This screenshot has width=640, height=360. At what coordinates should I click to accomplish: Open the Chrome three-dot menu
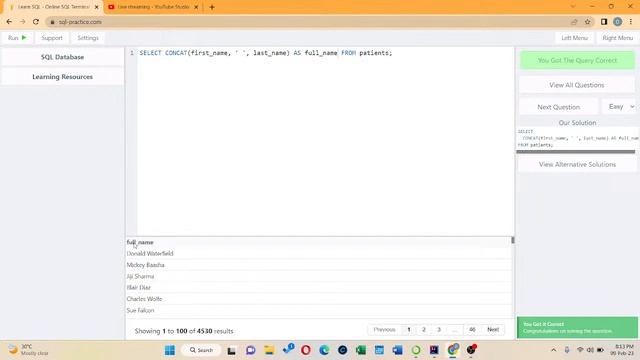click(631, 22)
